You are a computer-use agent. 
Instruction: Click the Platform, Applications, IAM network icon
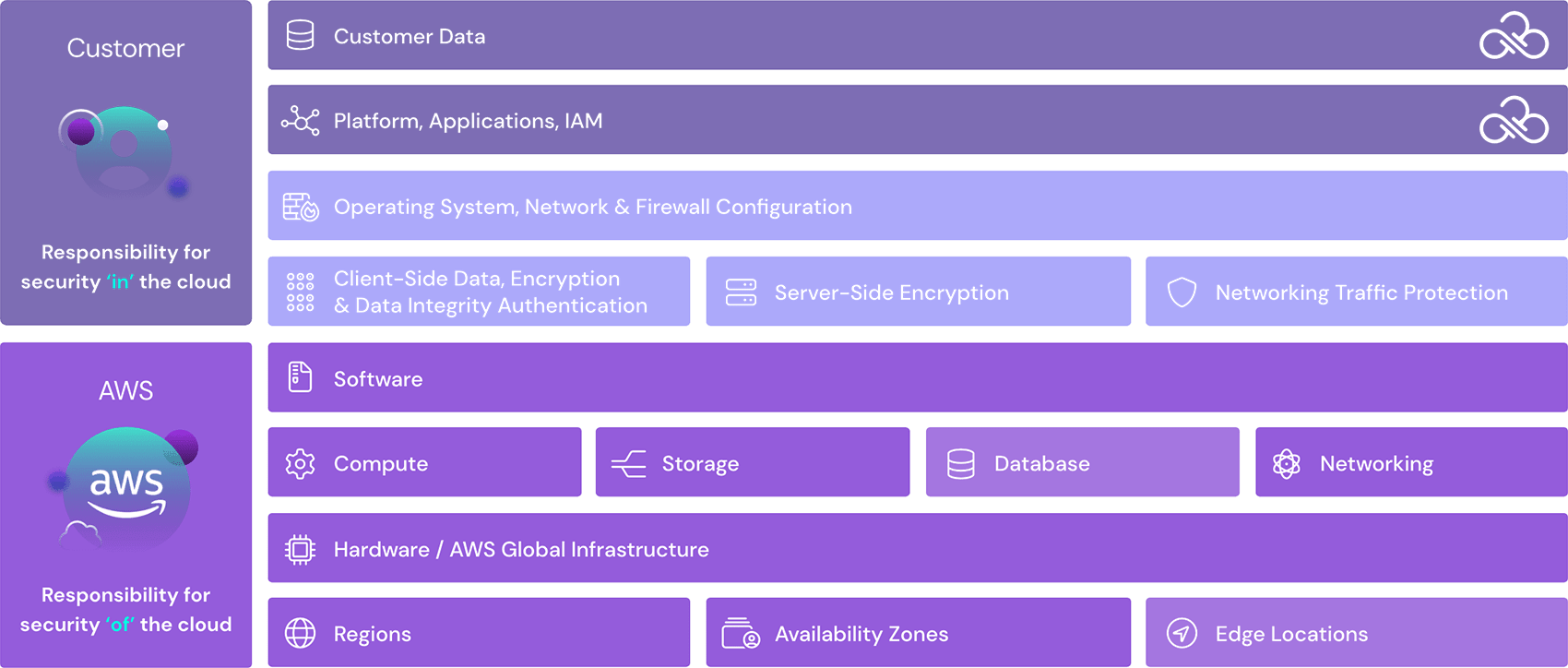[300, 120]
